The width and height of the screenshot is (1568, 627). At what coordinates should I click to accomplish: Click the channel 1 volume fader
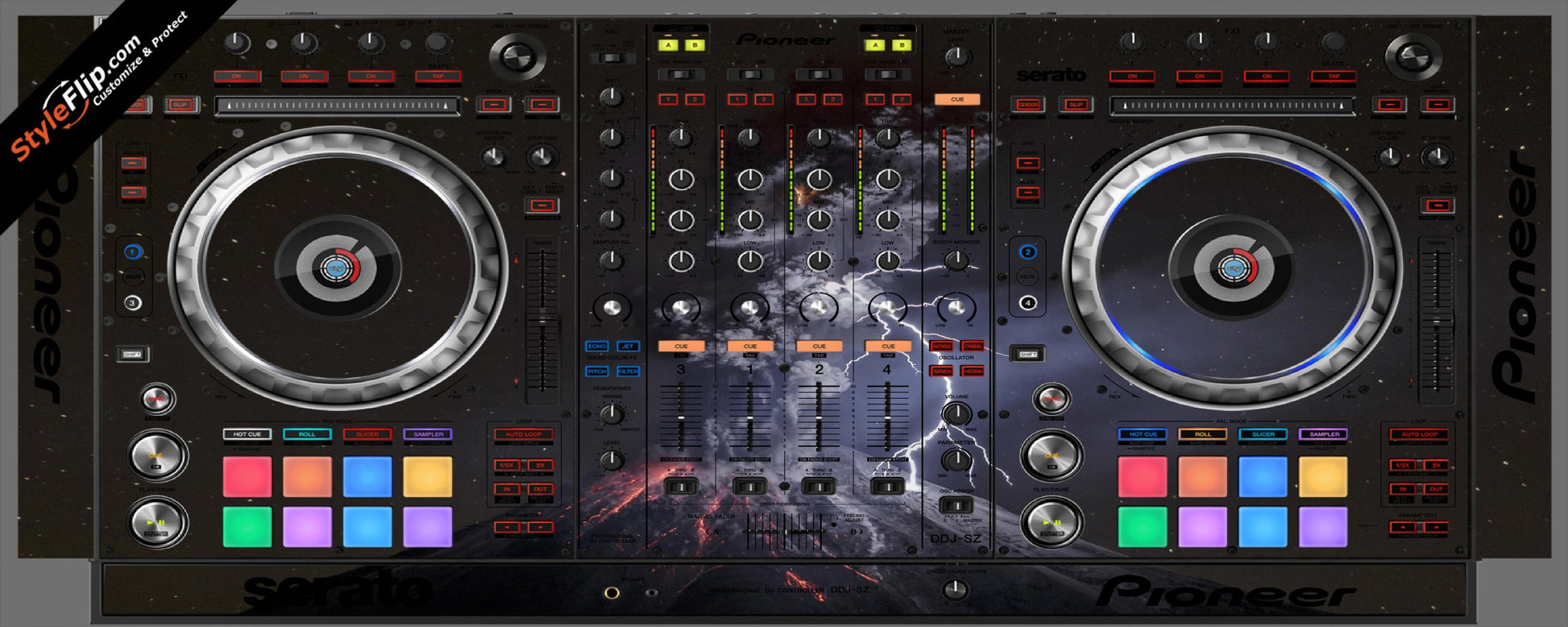[749, 417]
